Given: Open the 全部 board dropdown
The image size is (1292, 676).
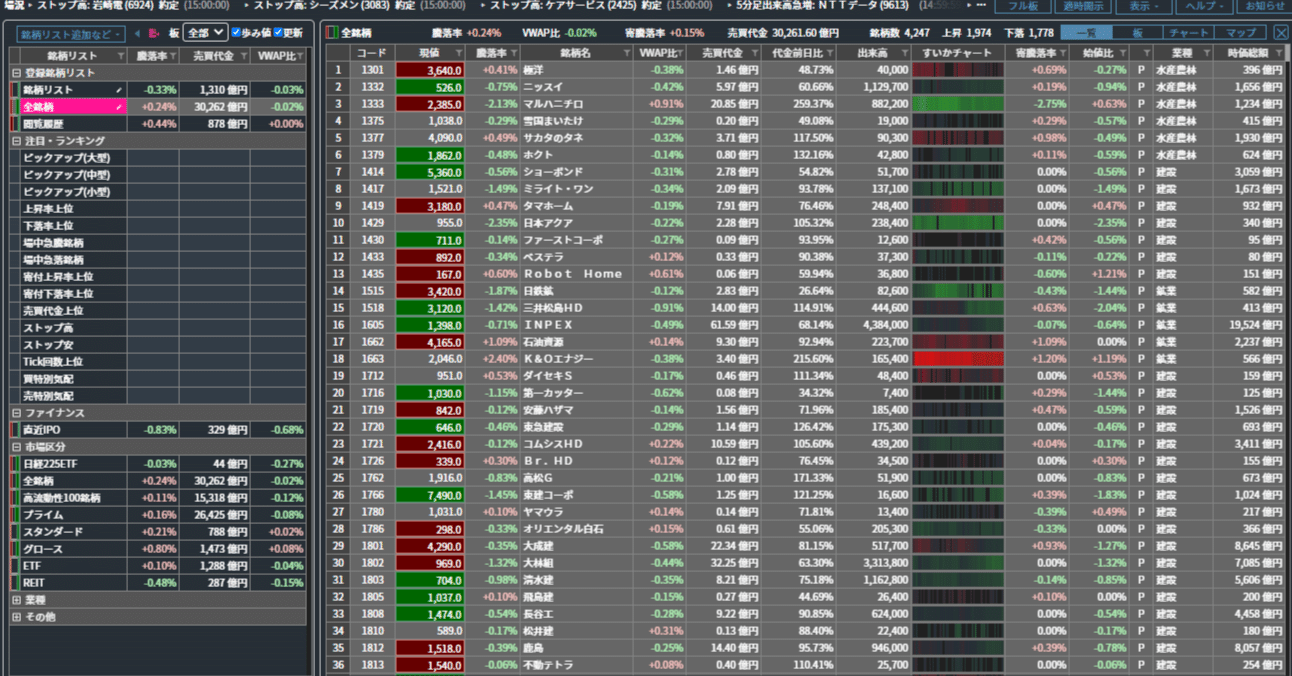Looking at the screenshot, I should pyautogui.click(x=205, y=33).
